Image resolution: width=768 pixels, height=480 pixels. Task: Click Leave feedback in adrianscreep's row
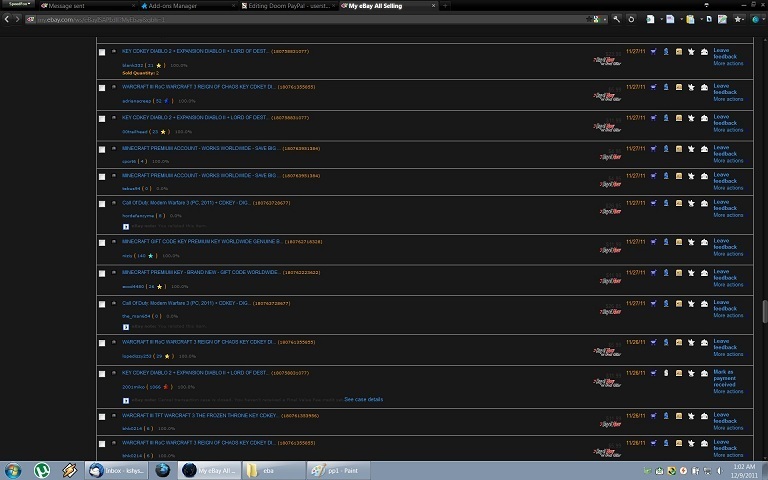(725, 89)
